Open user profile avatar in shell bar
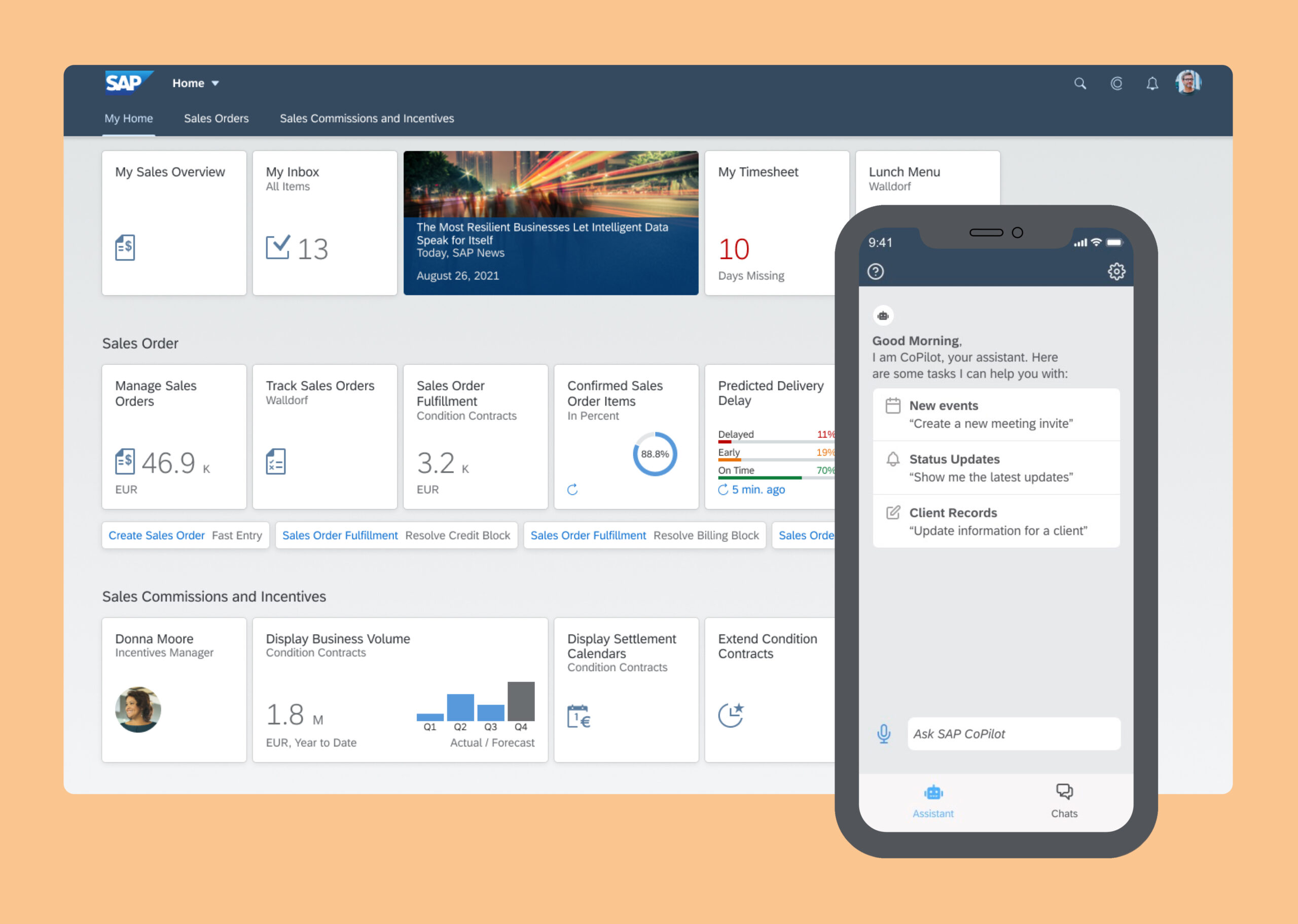1298x924 pixels. pyautogui.click(x=1188, y=83)
